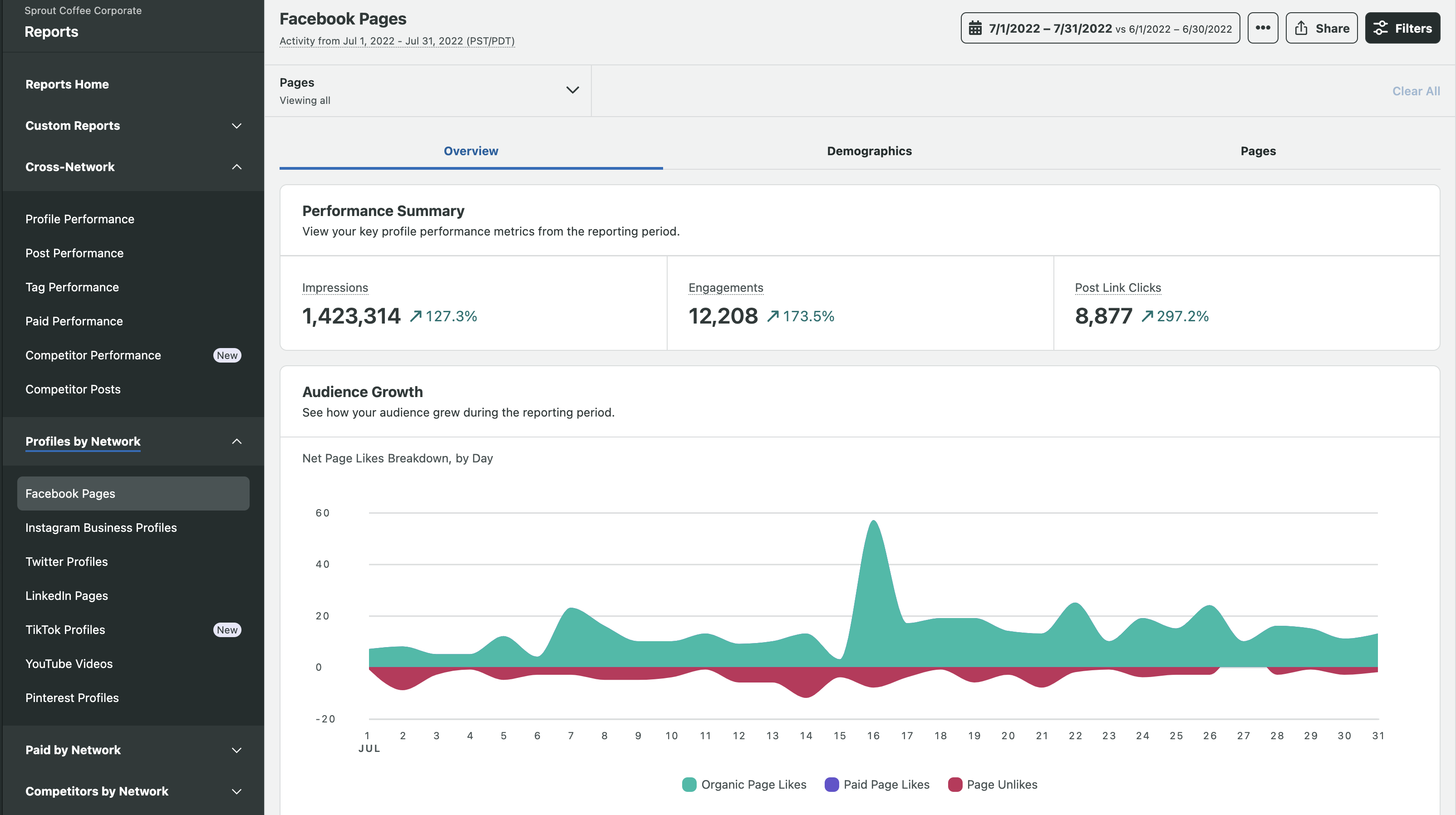Expand the Custom Reports section

(237, 125)
